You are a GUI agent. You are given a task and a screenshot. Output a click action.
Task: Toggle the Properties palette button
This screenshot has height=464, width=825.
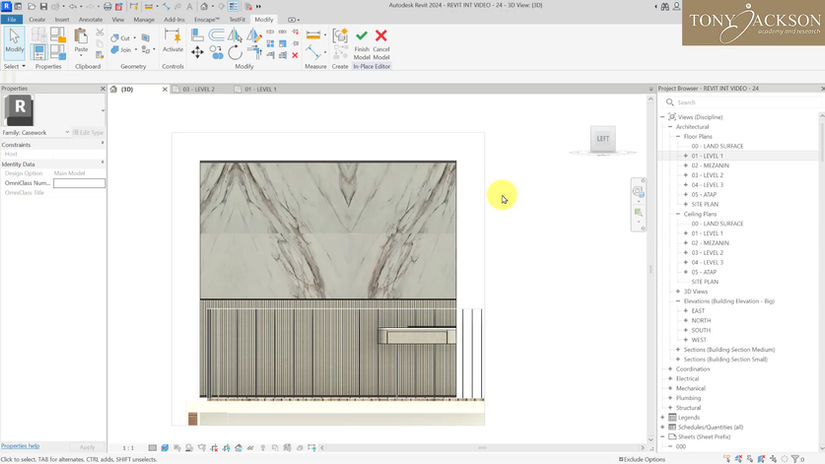[39, 52]
